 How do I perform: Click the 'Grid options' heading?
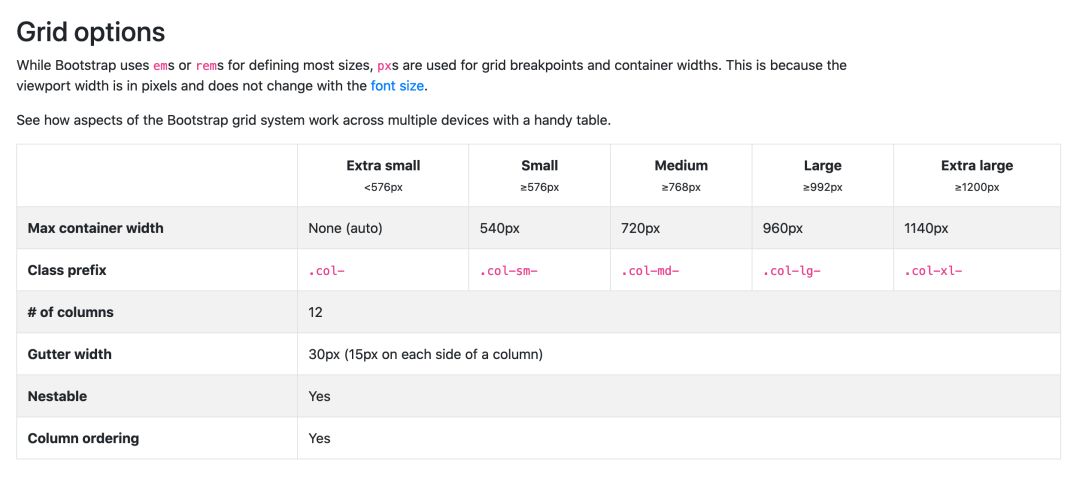point(91,31)
